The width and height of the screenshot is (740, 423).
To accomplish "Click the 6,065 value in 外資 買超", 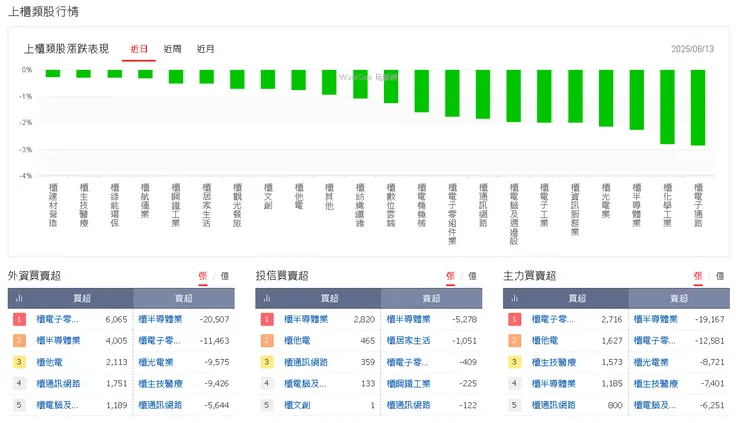I will point(117,320).
